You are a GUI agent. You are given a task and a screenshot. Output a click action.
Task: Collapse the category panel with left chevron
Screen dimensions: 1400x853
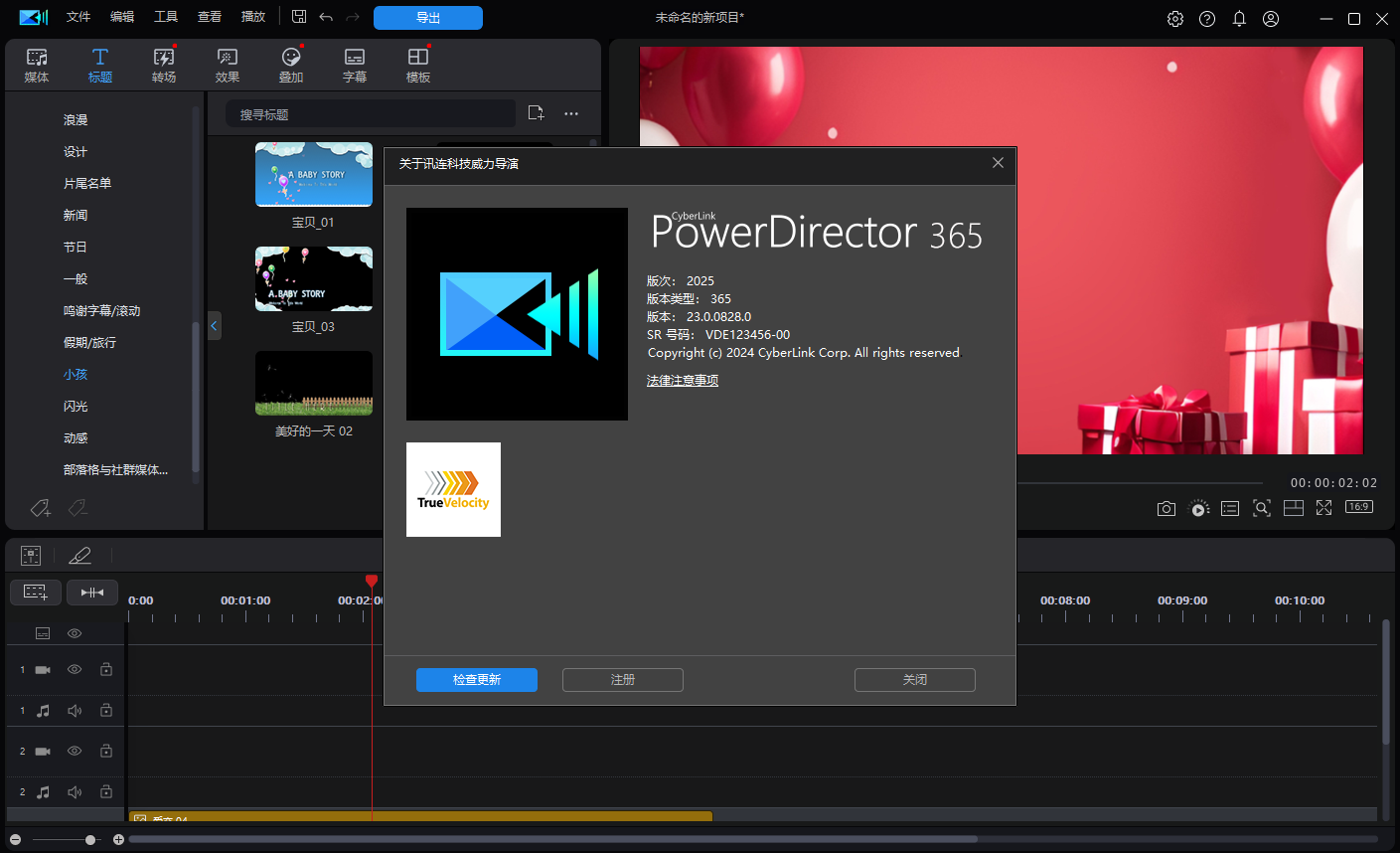[x=214, y=325]
